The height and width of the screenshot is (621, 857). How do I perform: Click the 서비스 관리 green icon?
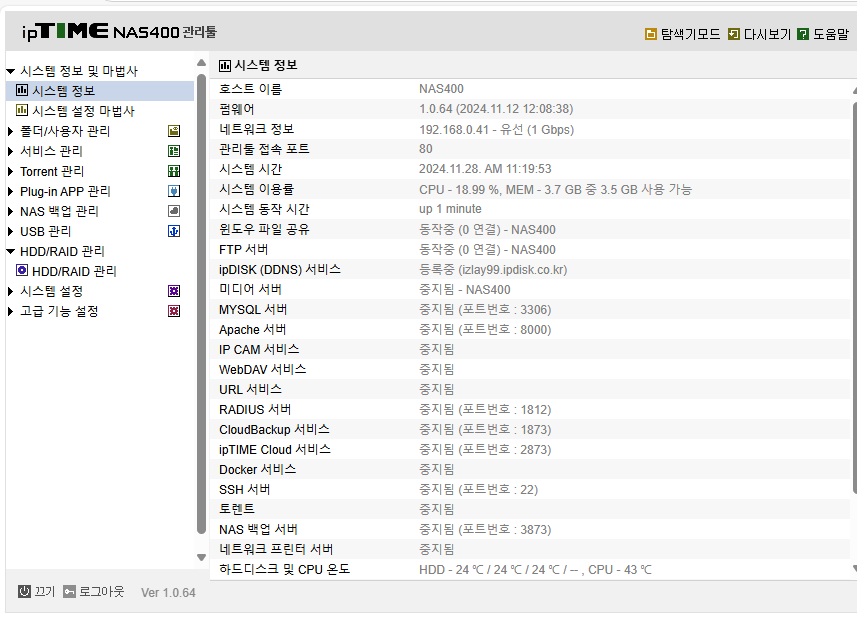(174, 151)
